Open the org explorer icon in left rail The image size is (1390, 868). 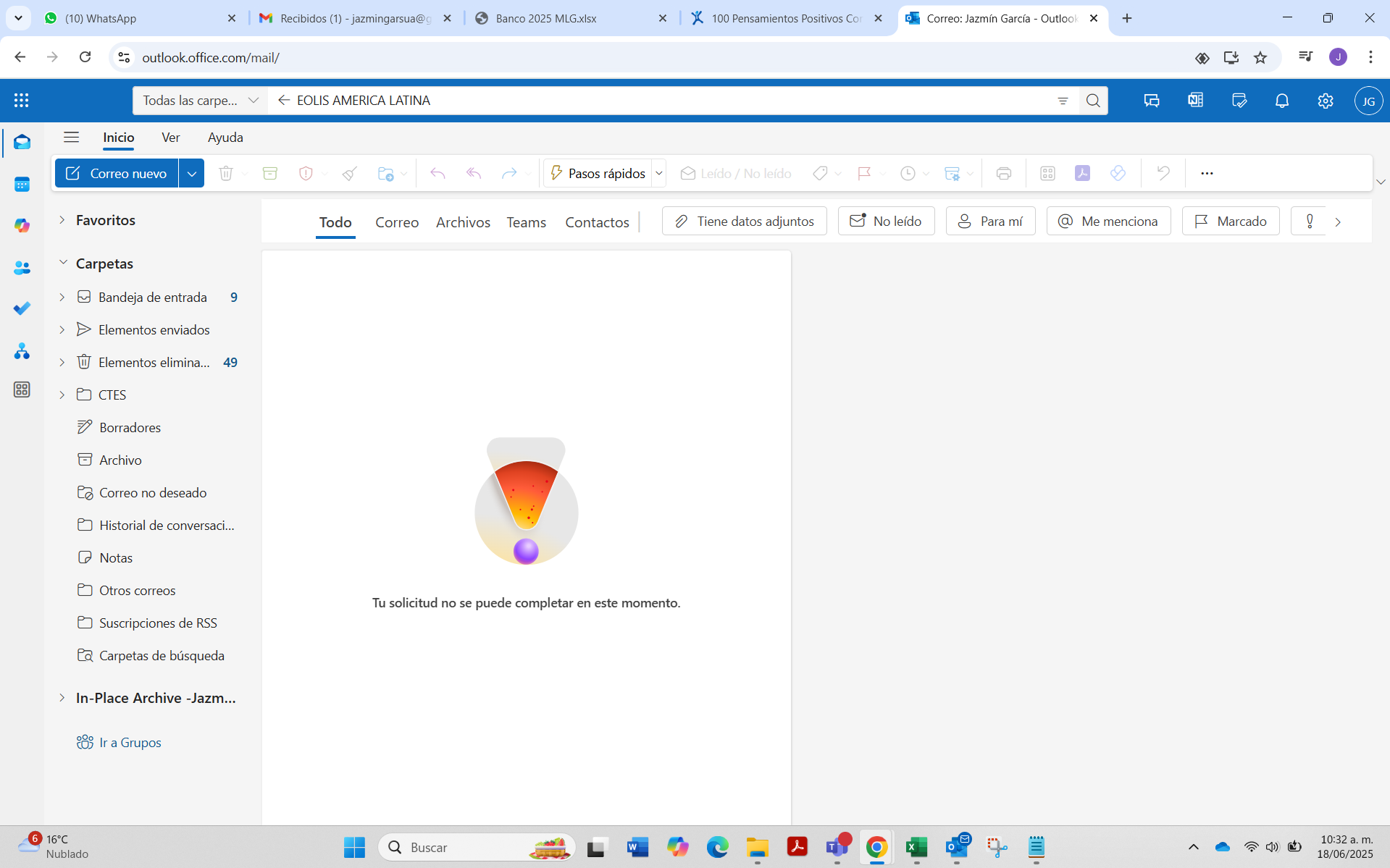click(x=22, y=351)
